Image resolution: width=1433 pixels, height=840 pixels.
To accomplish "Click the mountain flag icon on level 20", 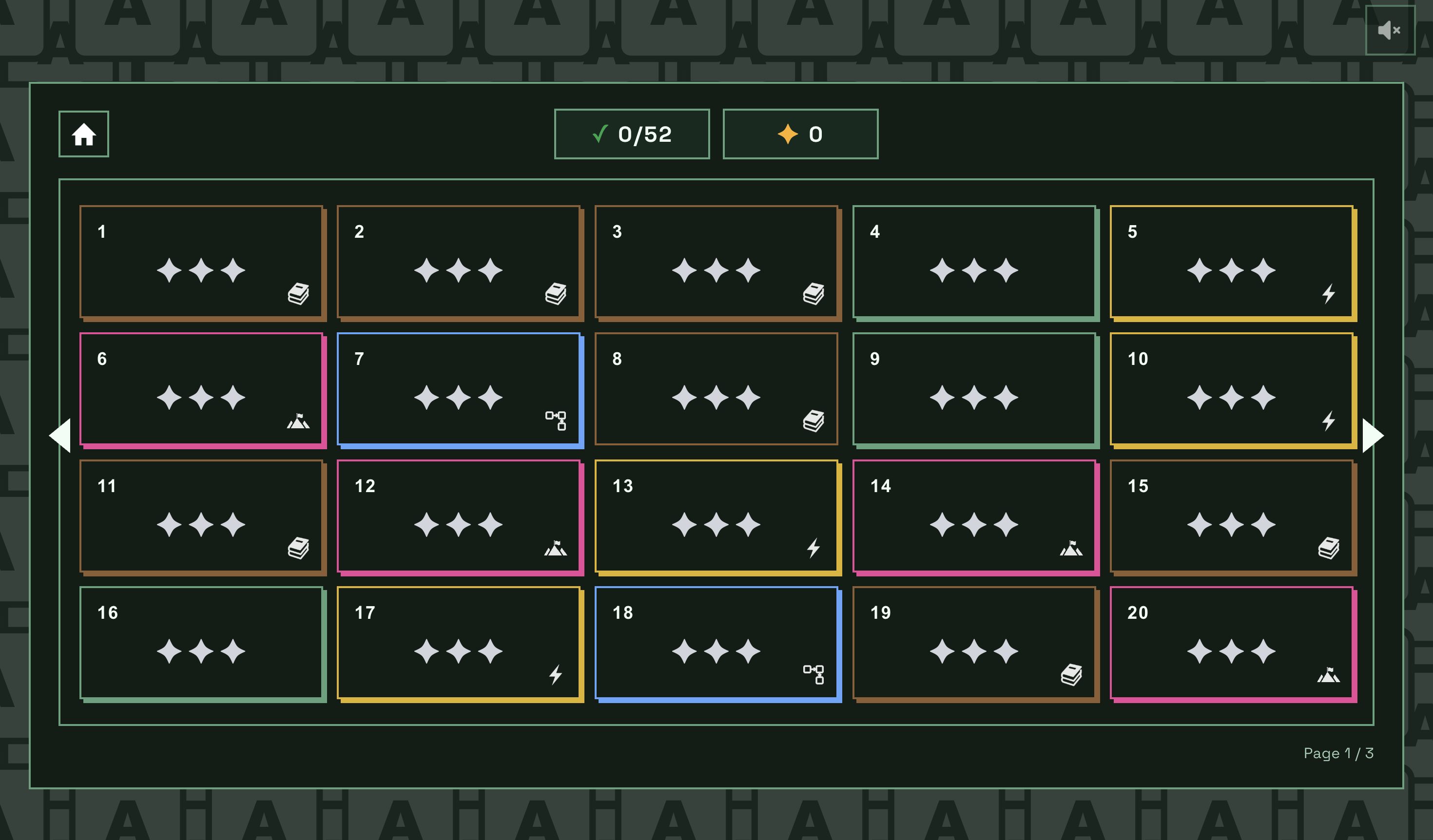I will (x=1328, y=675).
